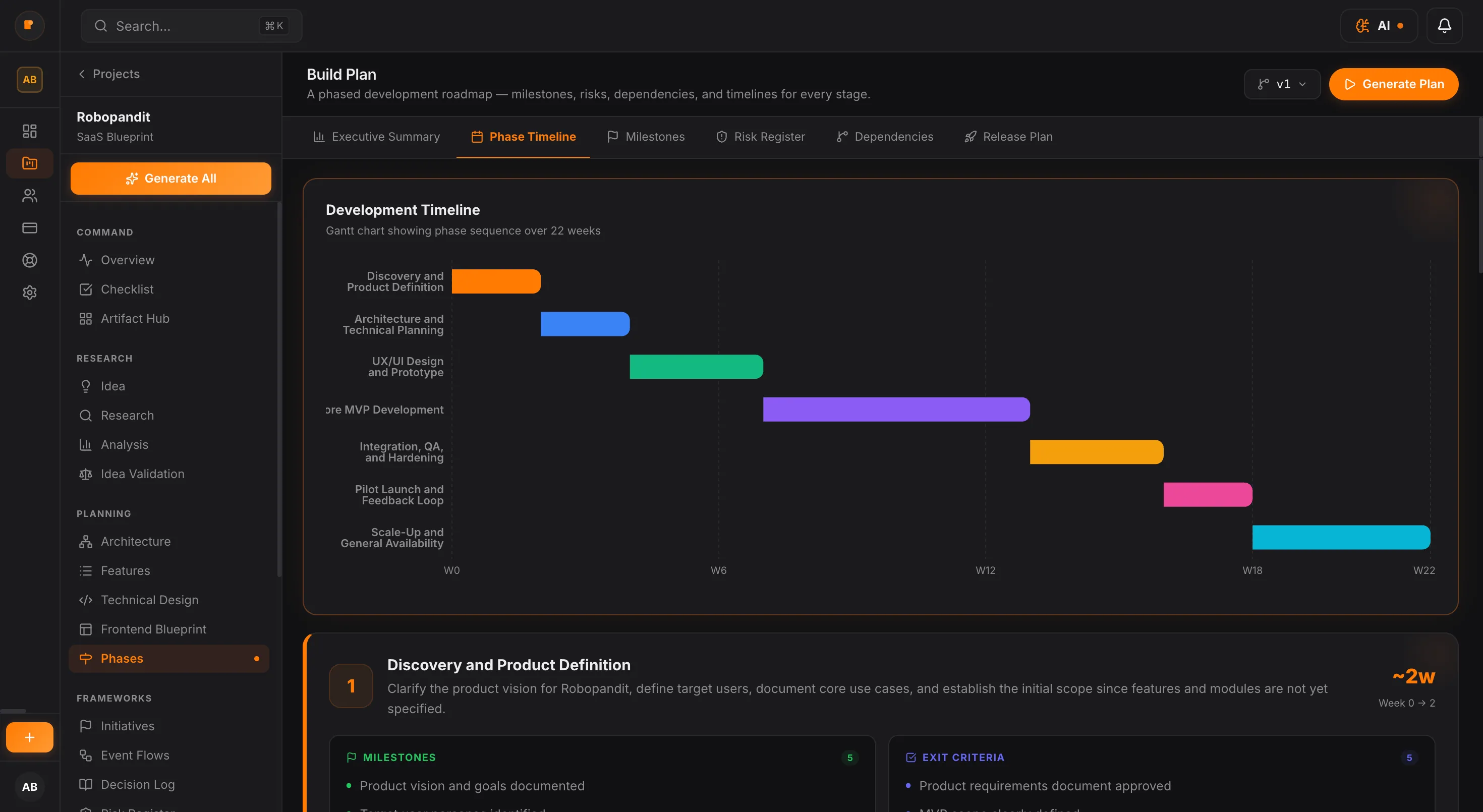Click the MILESTONES card heading
Viewport: 1483px width, 812px height.
pyautogui.click(x=399, y=758)
